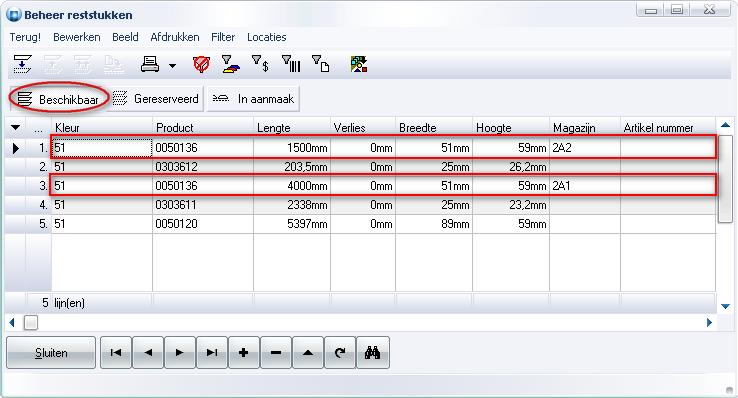
Task: Open the print options dropdown arrow
Action: tap(173, 66)
